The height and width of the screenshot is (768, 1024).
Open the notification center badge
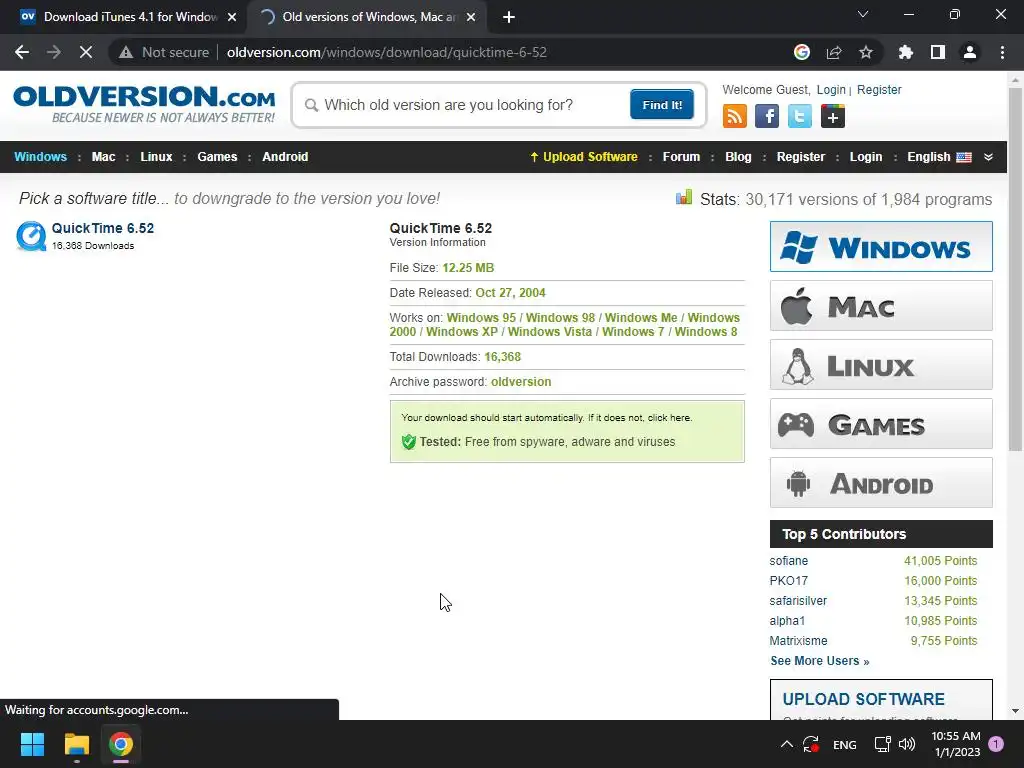[x=996, y=744]
